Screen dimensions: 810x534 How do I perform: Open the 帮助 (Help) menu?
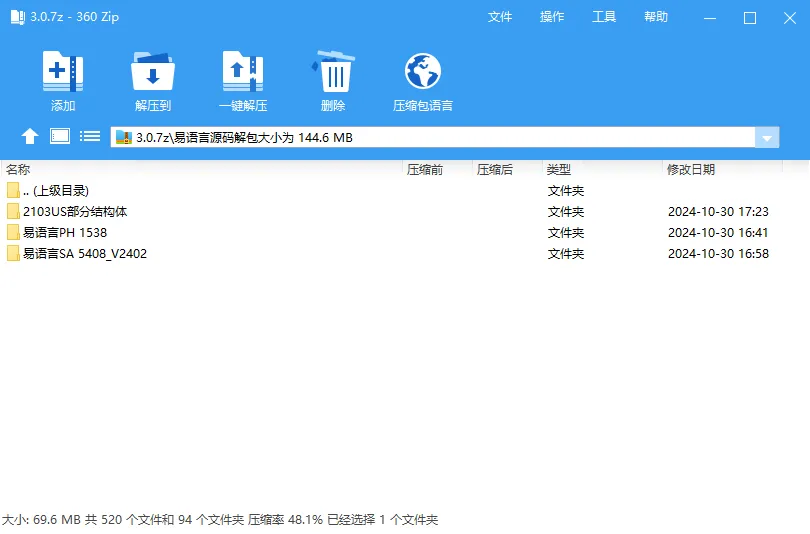(x=656, y=17)
